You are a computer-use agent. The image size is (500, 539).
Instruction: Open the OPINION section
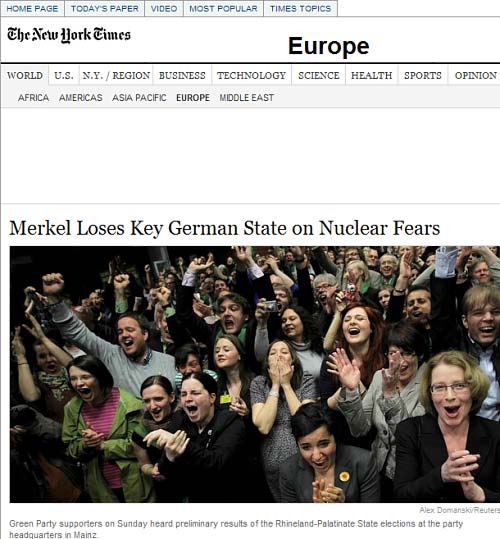[x=476, y=75]
